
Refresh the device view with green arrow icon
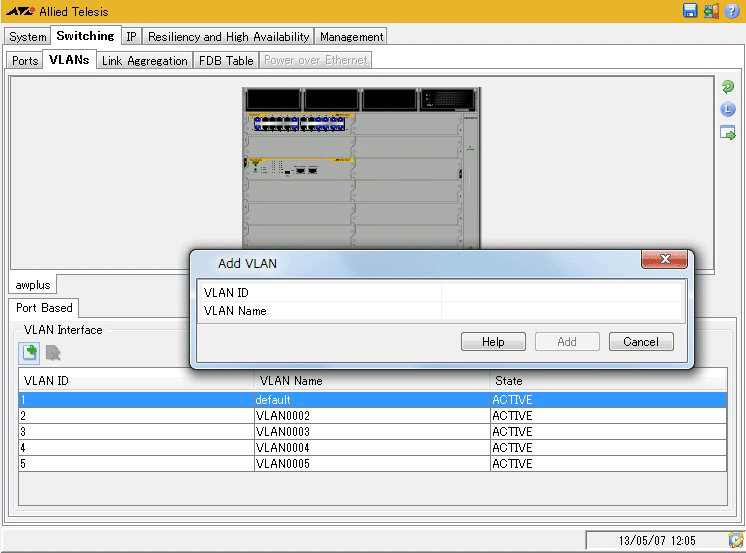(728, 88)
